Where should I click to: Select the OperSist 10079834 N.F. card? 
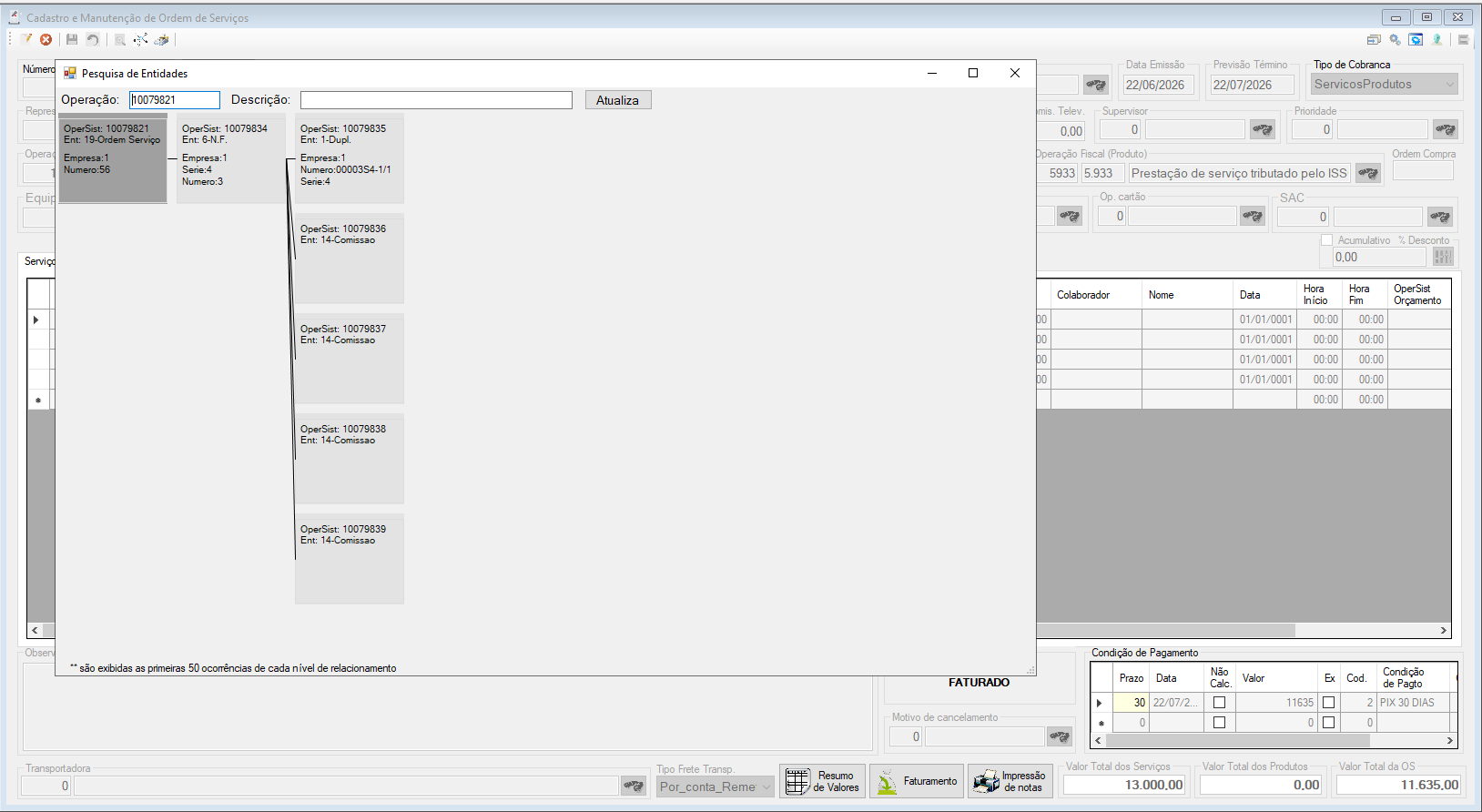click(231, 159)
